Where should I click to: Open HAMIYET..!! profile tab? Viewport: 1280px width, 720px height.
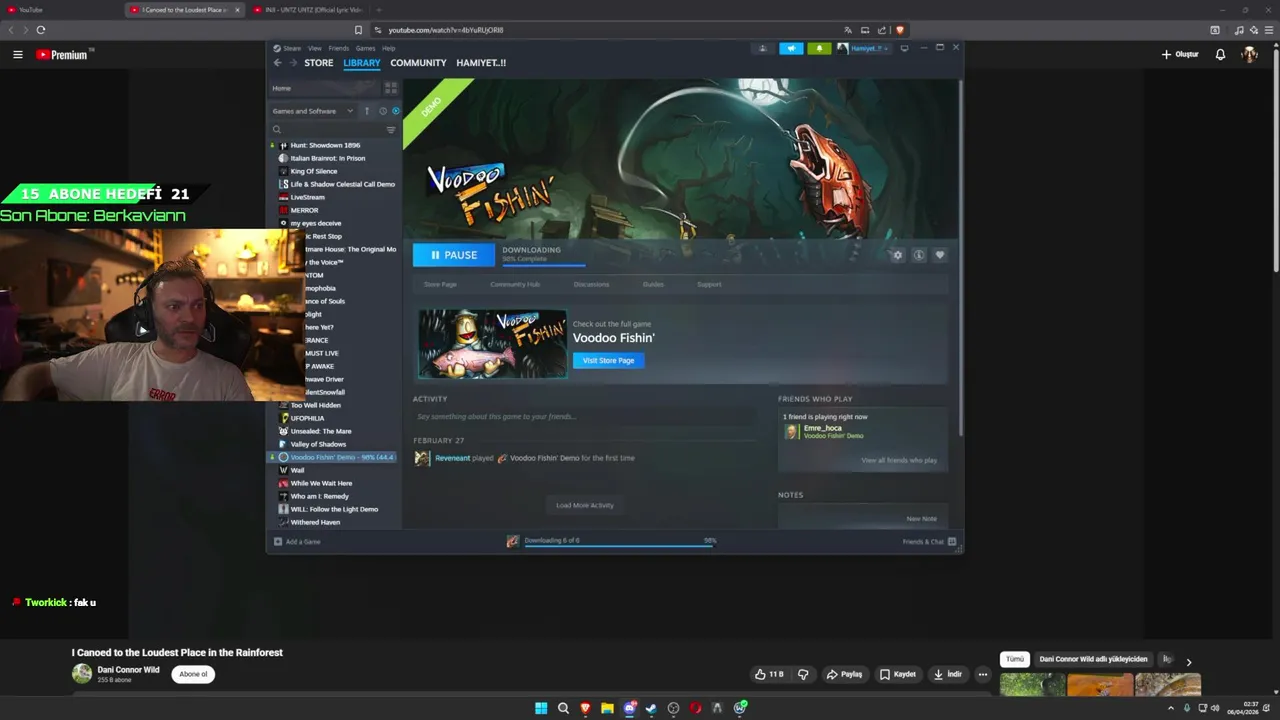(481, 63)
